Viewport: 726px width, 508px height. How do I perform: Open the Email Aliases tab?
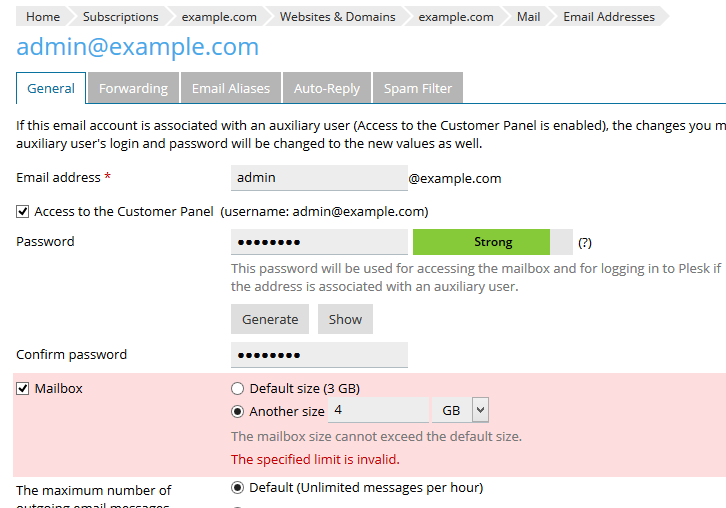click(231, 88)
